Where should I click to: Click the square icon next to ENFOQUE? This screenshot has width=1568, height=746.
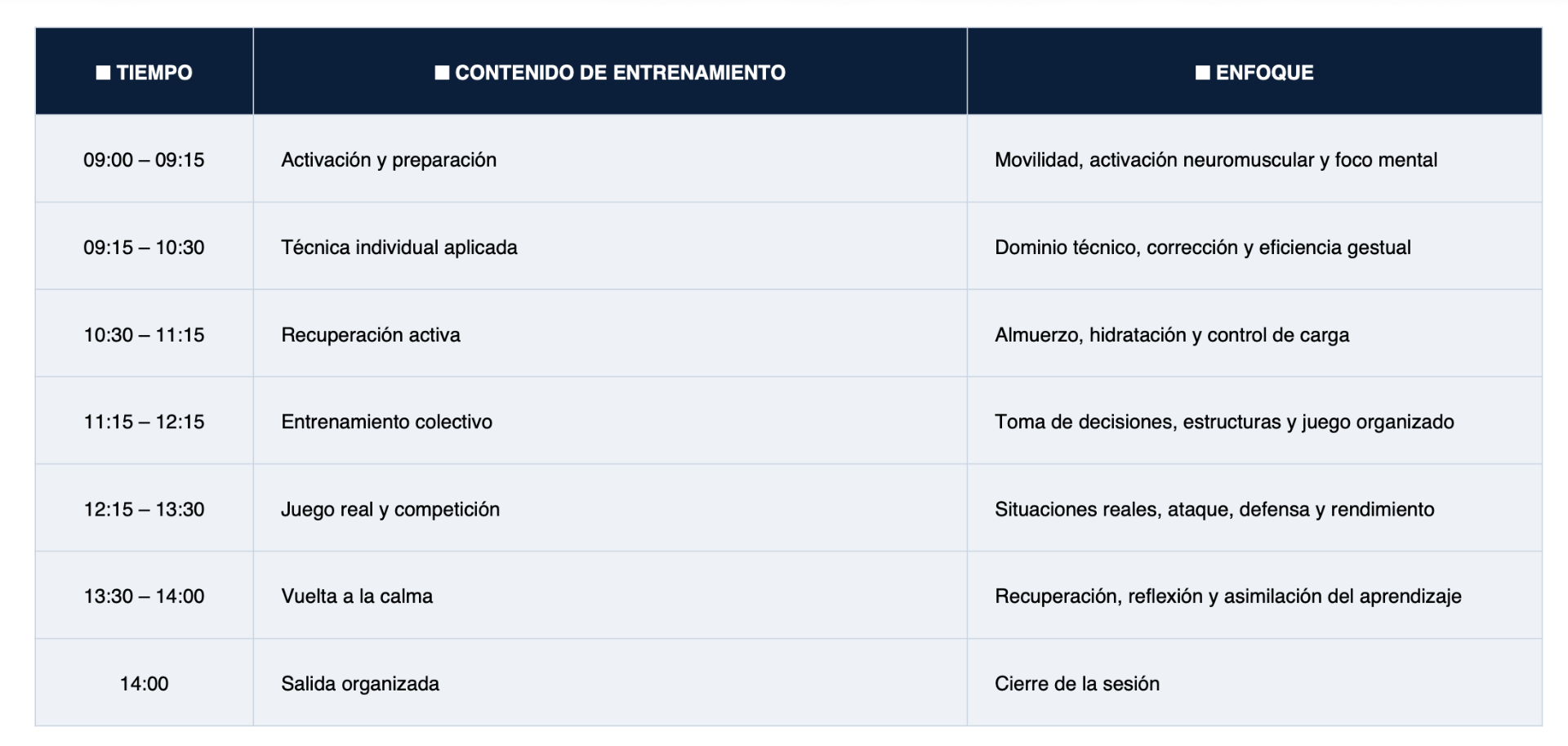click(x=1202, y=73)
